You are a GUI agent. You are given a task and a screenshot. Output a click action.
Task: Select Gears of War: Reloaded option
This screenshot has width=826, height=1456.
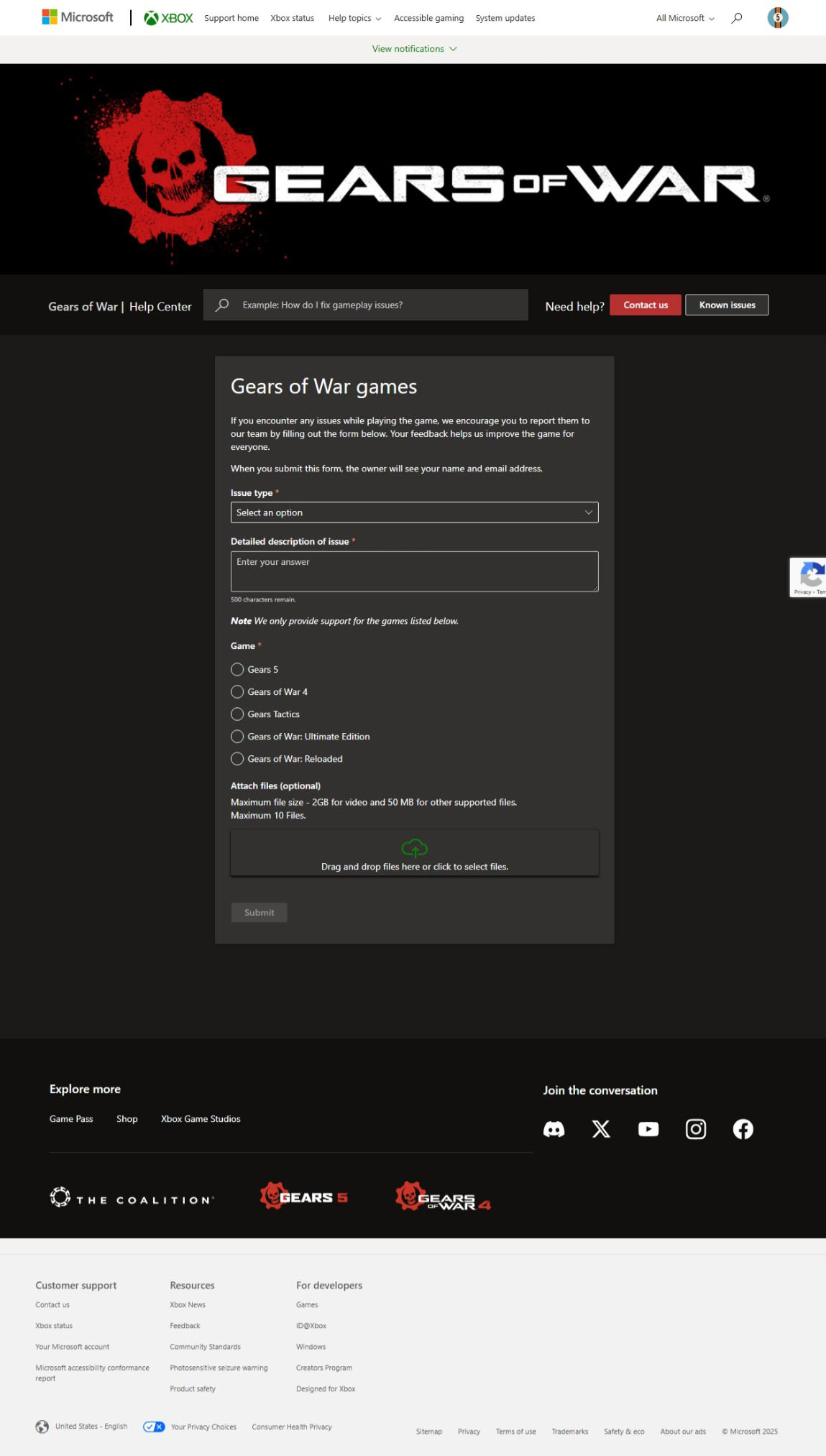237,758
